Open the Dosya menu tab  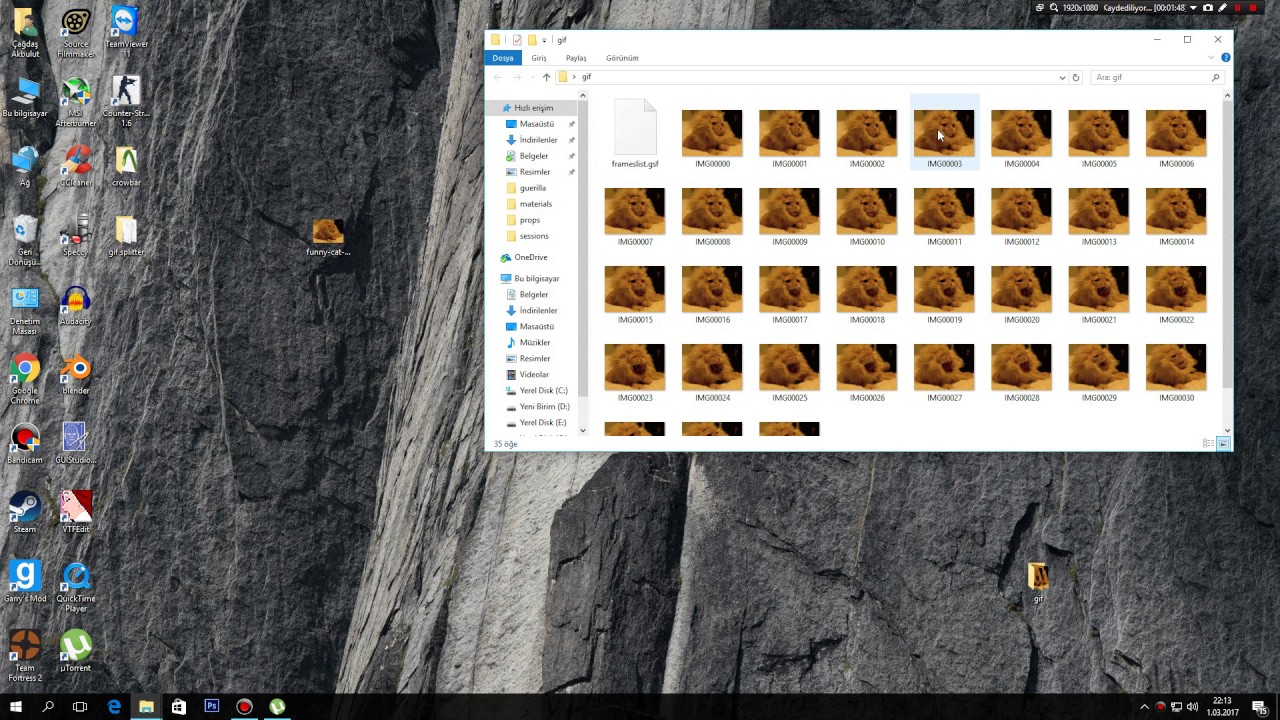503,58
